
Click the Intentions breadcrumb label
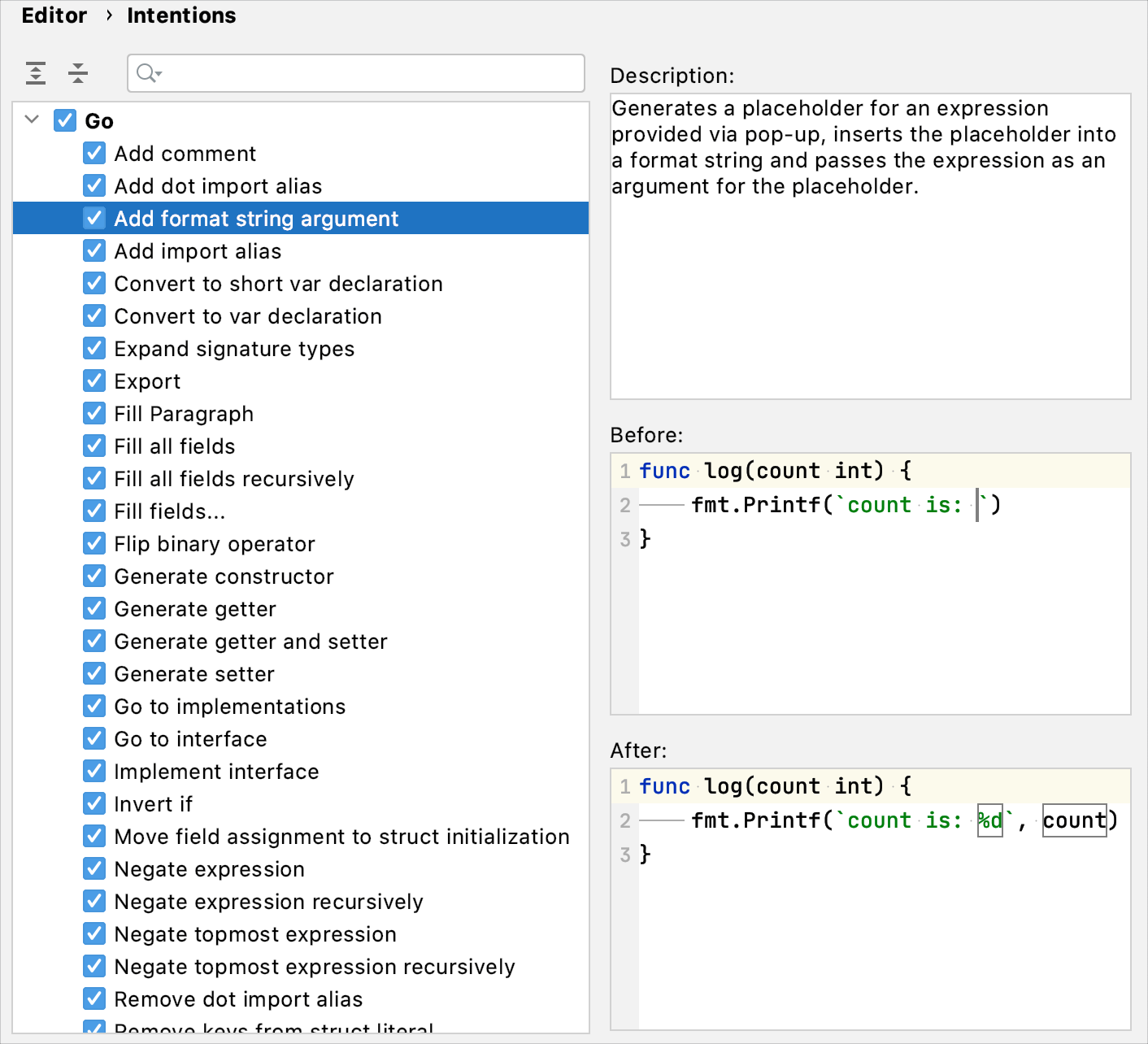(x=181, y=15)
